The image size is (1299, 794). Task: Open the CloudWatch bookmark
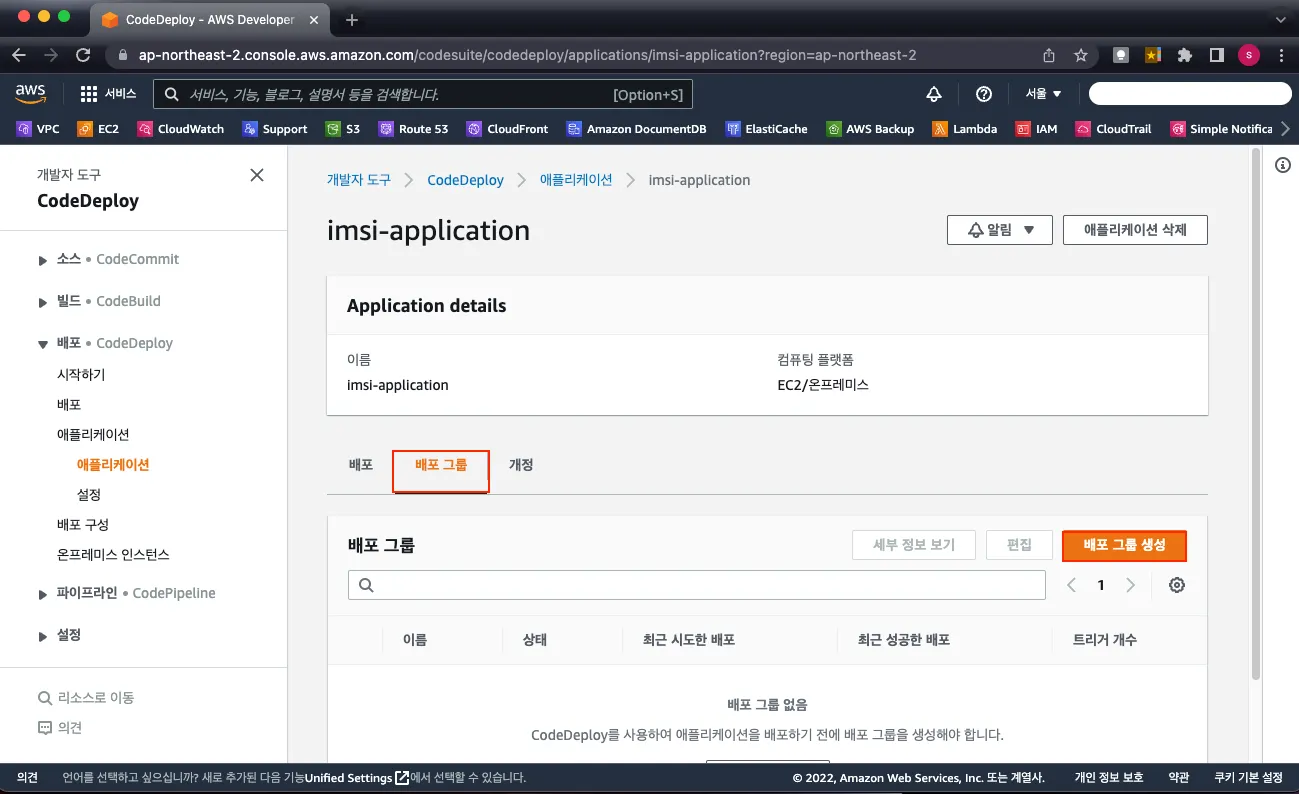tap(181, 129)
